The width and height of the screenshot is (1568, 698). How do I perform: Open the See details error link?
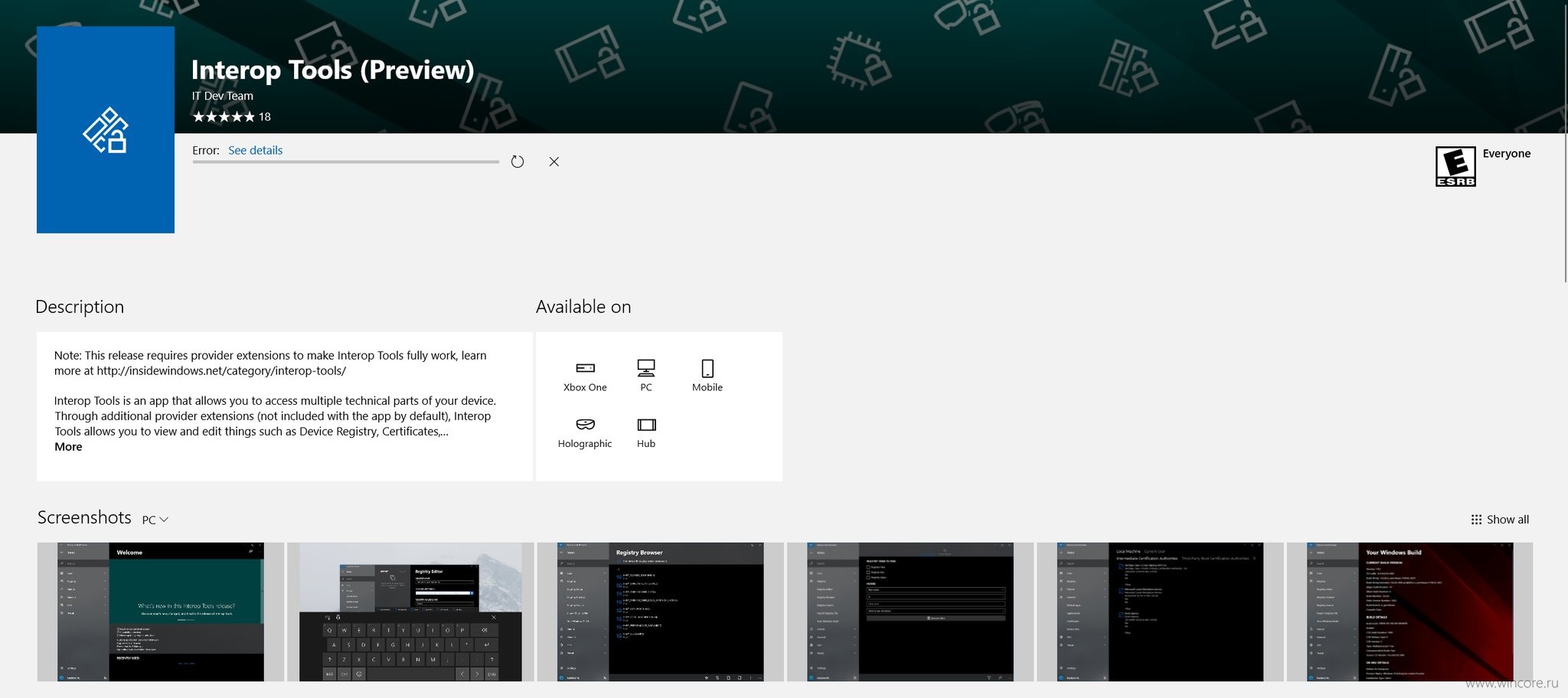(255, 150)
